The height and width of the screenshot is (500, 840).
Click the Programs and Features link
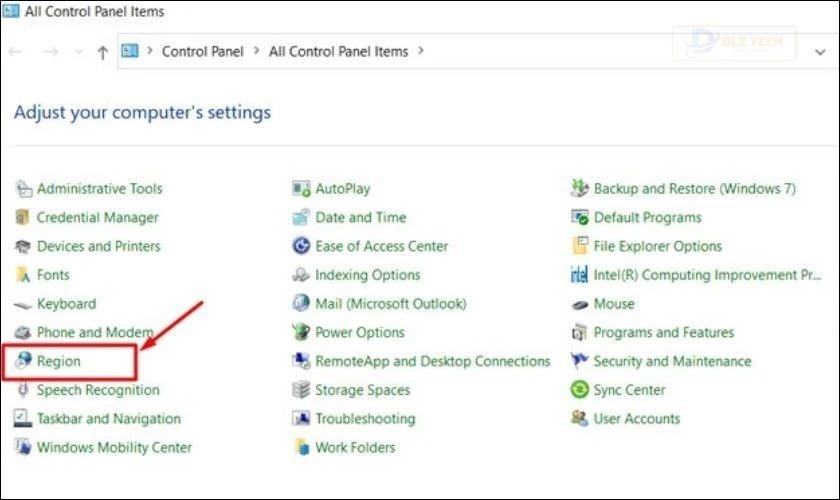click(664, 332)
